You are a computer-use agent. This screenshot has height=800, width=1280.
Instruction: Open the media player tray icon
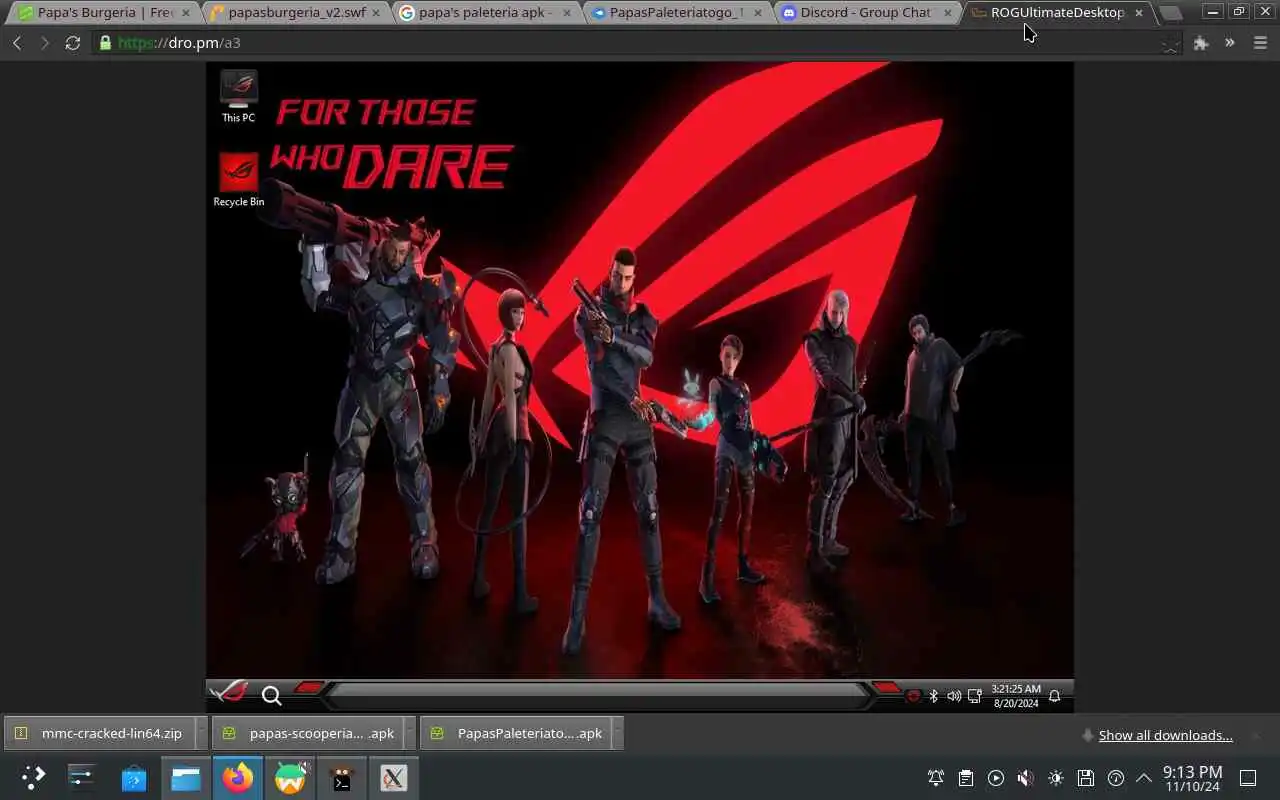point(996,778)
